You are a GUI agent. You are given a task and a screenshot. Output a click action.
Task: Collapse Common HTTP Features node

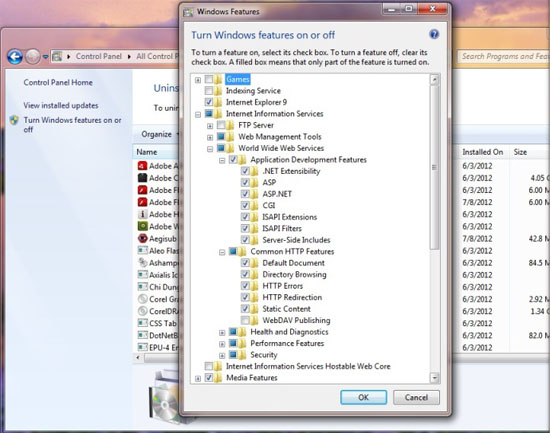click(x=222, y=252)
